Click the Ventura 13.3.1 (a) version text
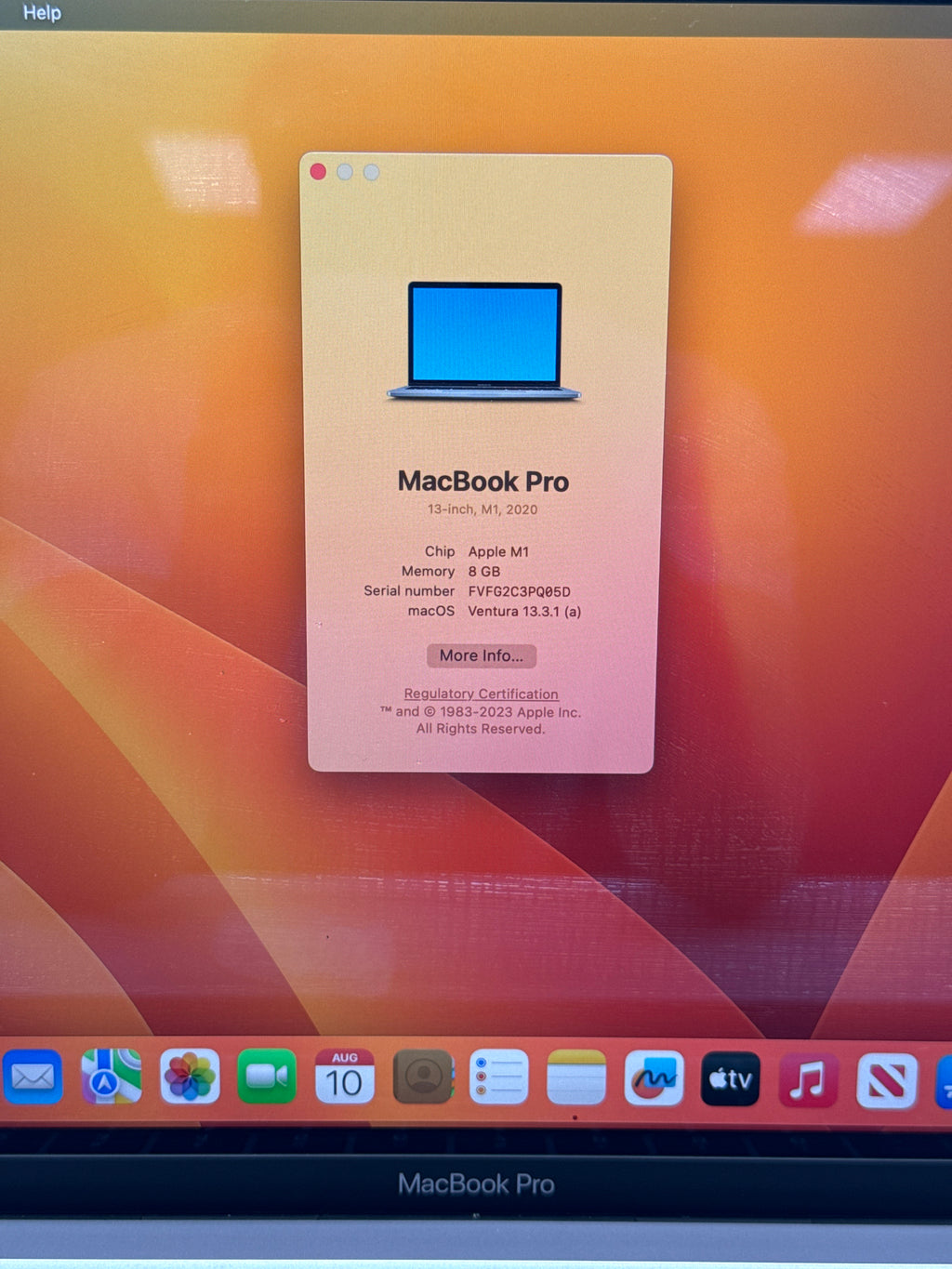Screen dimensions: 952x1269 [x=524, y=611]
